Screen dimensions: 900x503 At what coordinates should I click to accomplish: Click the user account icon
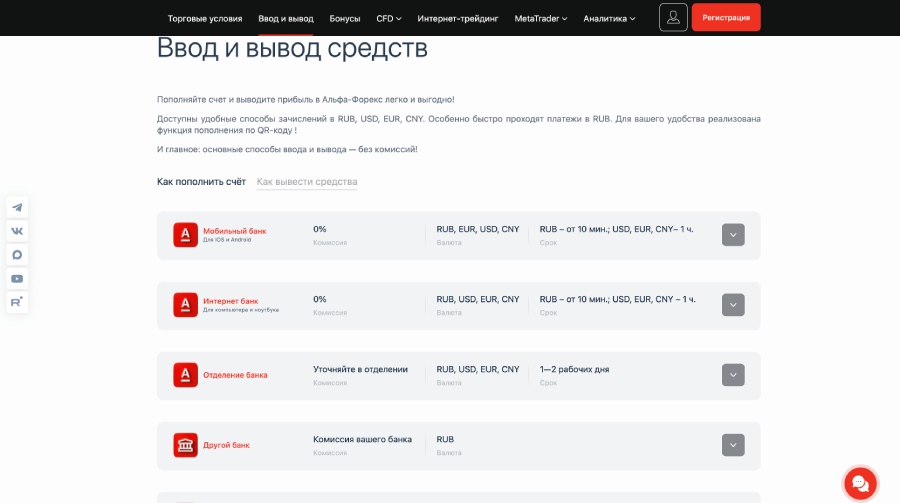tap(673, 17)
